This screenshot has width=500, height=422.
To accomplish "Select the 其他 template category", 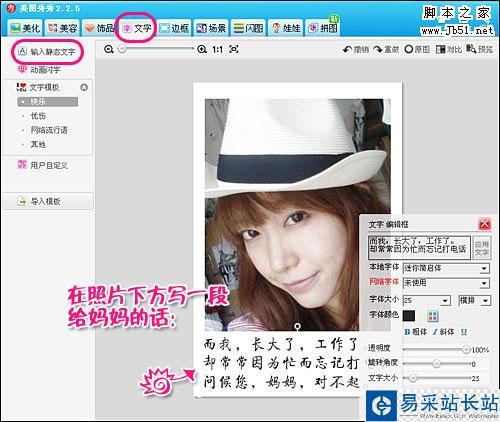I will click(38, 144).
